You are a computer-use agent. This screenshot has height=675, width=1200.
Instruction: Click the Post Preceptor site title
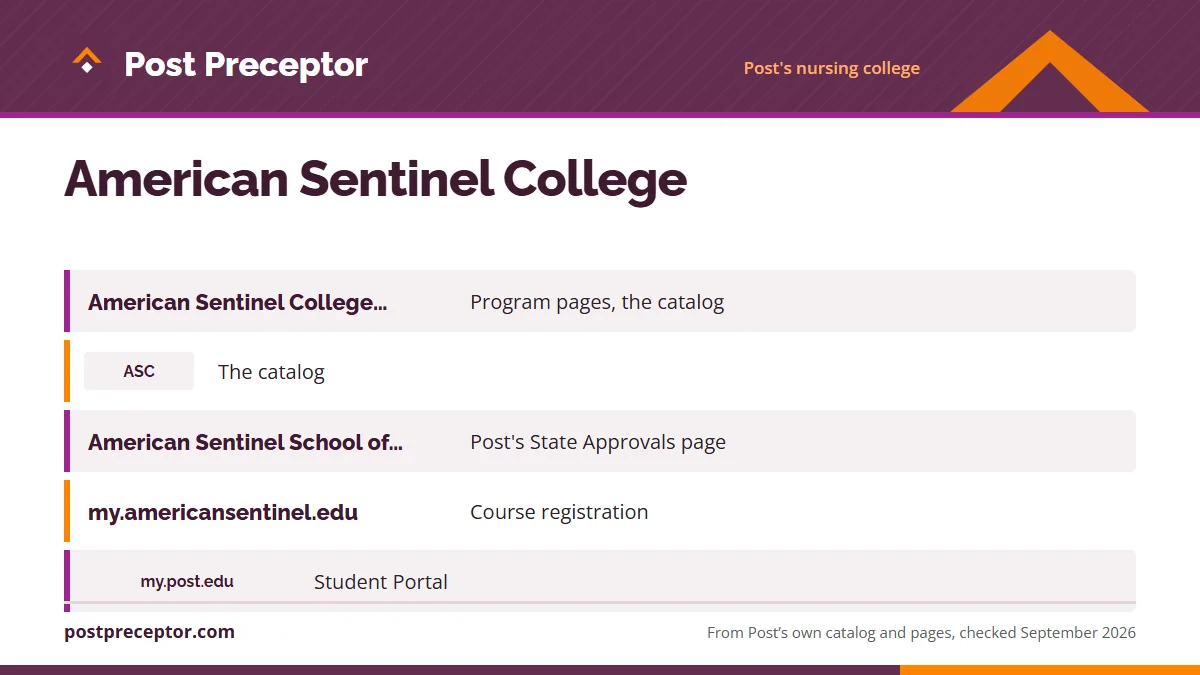[246, 65]
